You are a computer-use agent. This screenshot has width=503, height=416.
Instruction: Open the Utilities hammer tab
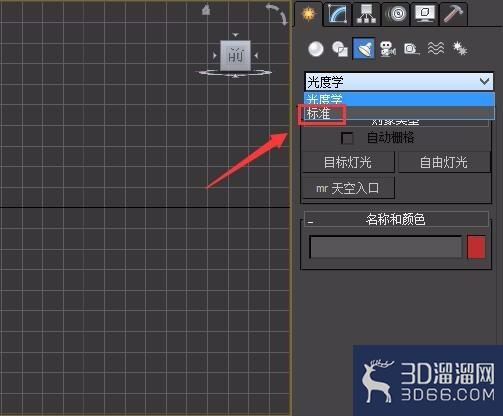coord(453,14)
